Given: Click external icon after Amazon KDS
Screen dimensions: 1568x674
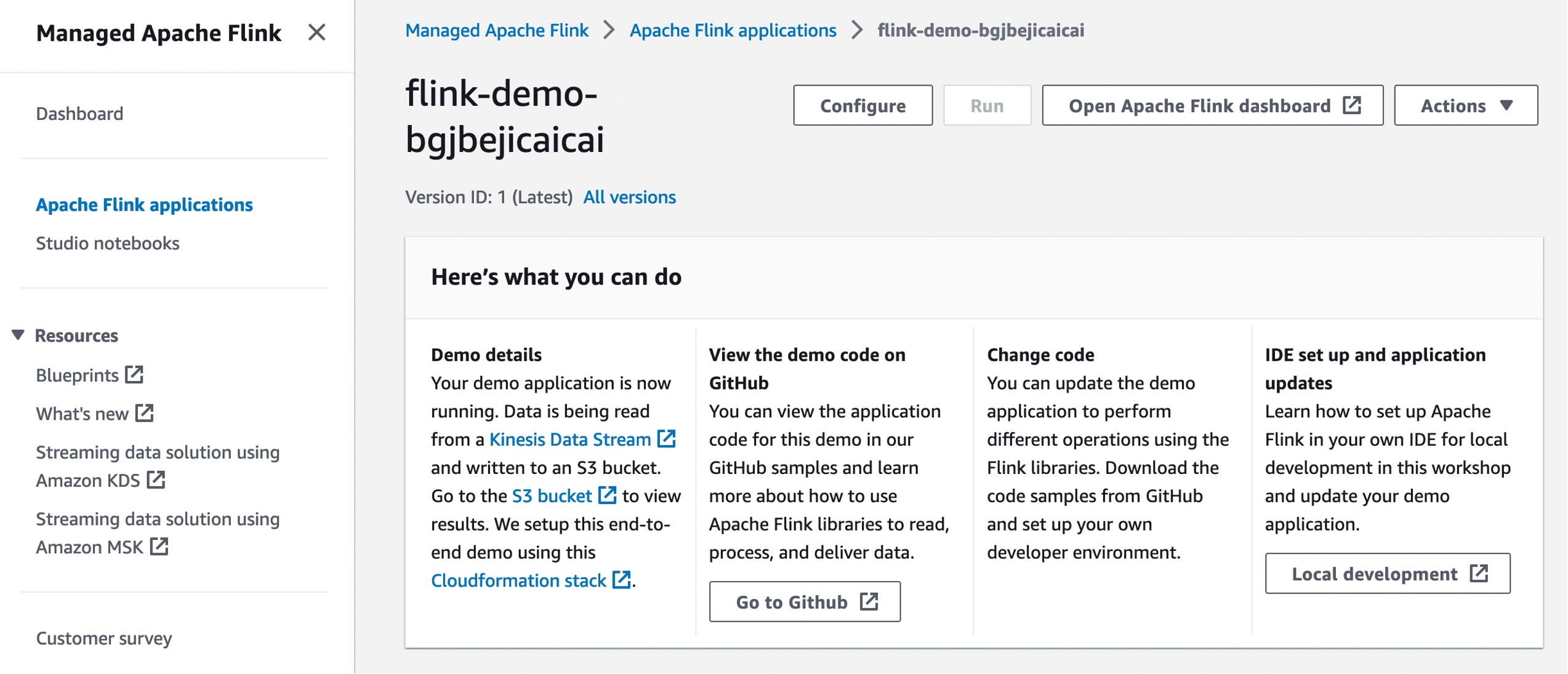Looking at the screenshot, I should click(156, 479).
